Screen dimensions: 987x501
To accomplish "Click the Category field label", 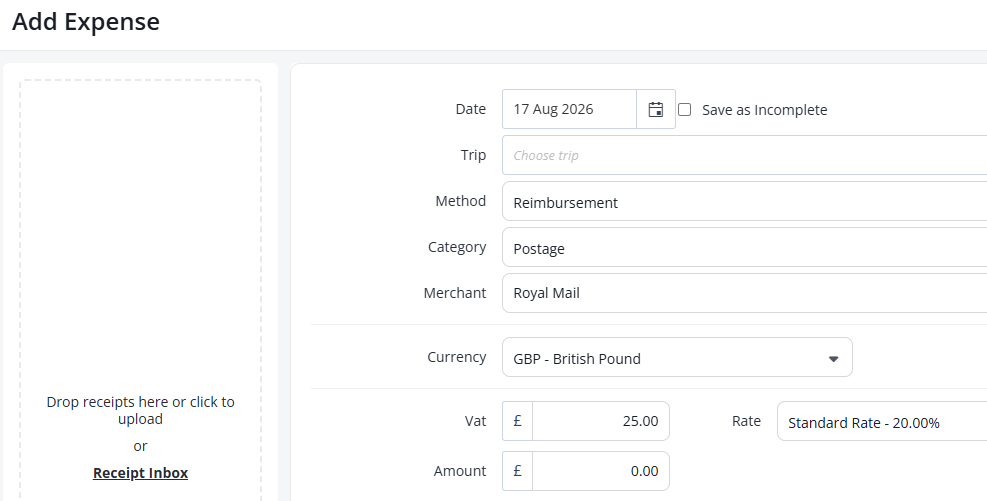I will click(x=456, y=247).
